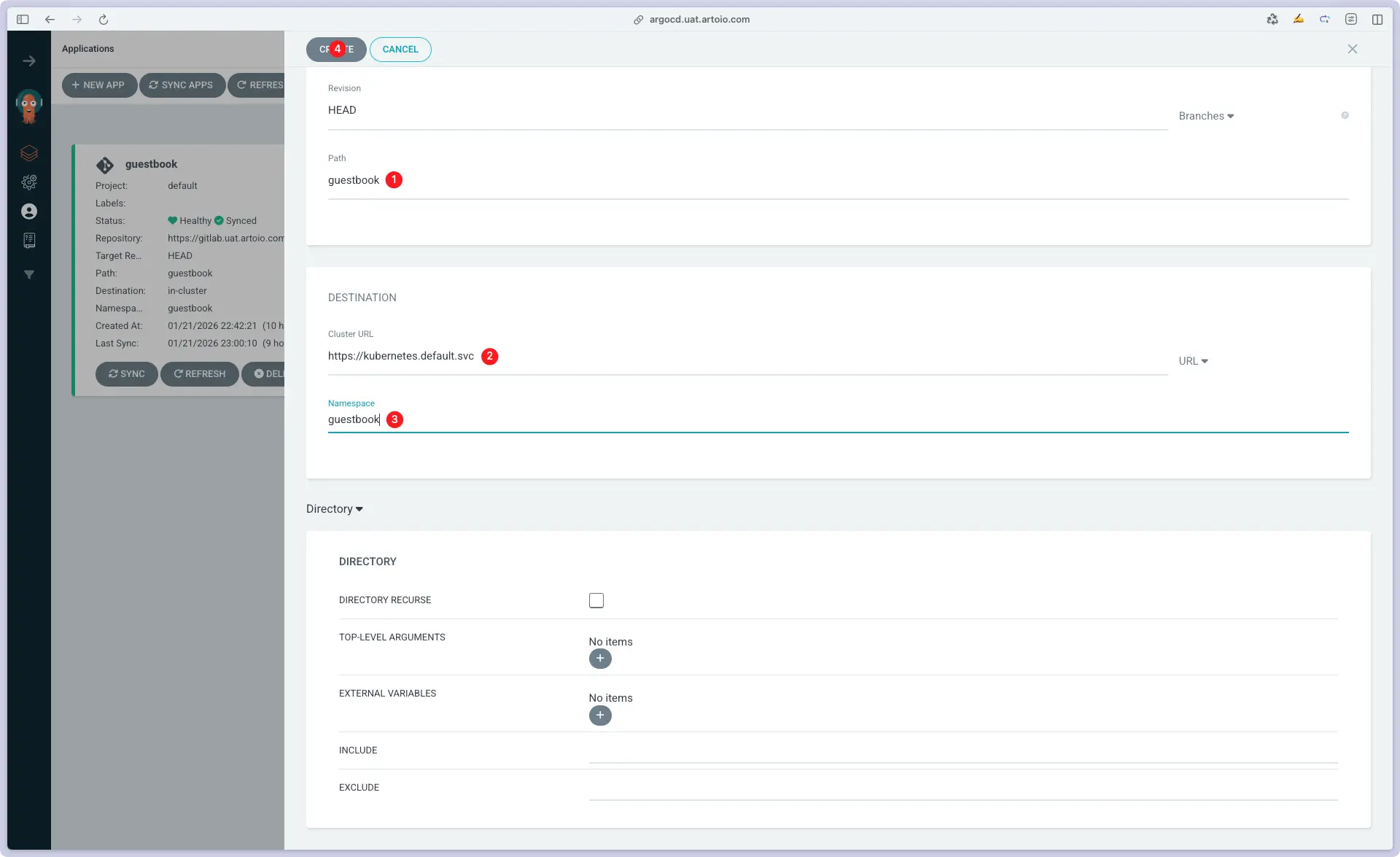Click the Cancel button
The width and height of the screenshot is (1400, 857).
[400, 50]
